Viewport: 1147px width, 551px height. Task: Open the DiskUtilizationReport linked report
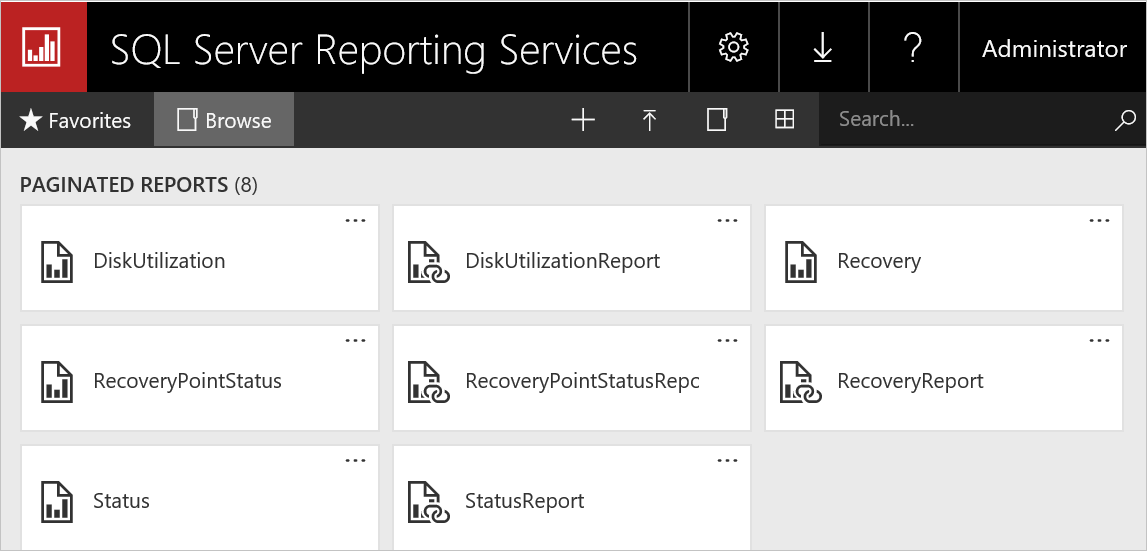click(x=562, y=261)
